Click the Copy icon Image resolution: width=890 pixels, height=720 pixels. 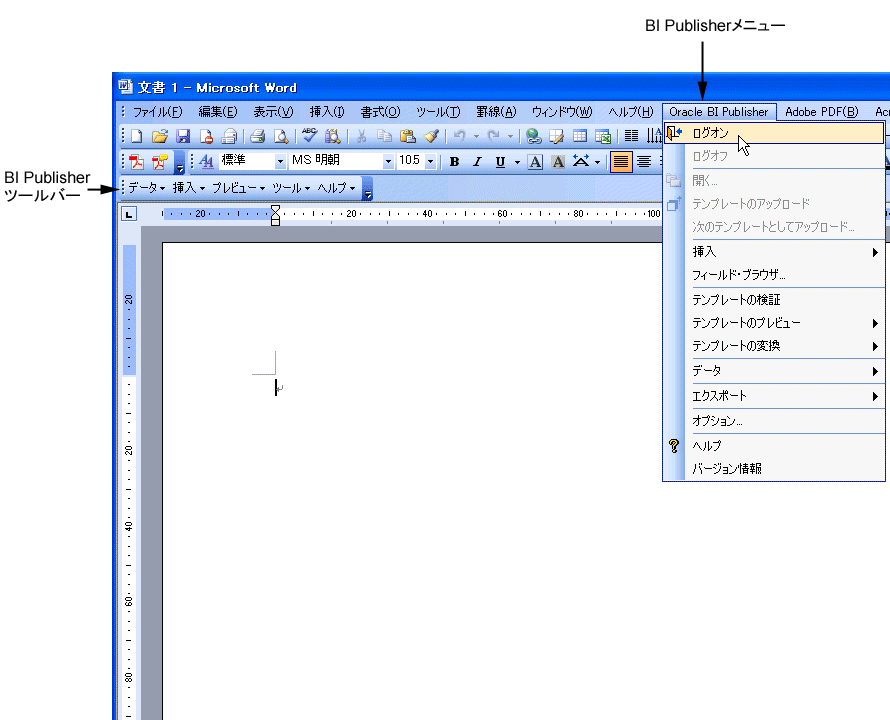tap(384, 136)
